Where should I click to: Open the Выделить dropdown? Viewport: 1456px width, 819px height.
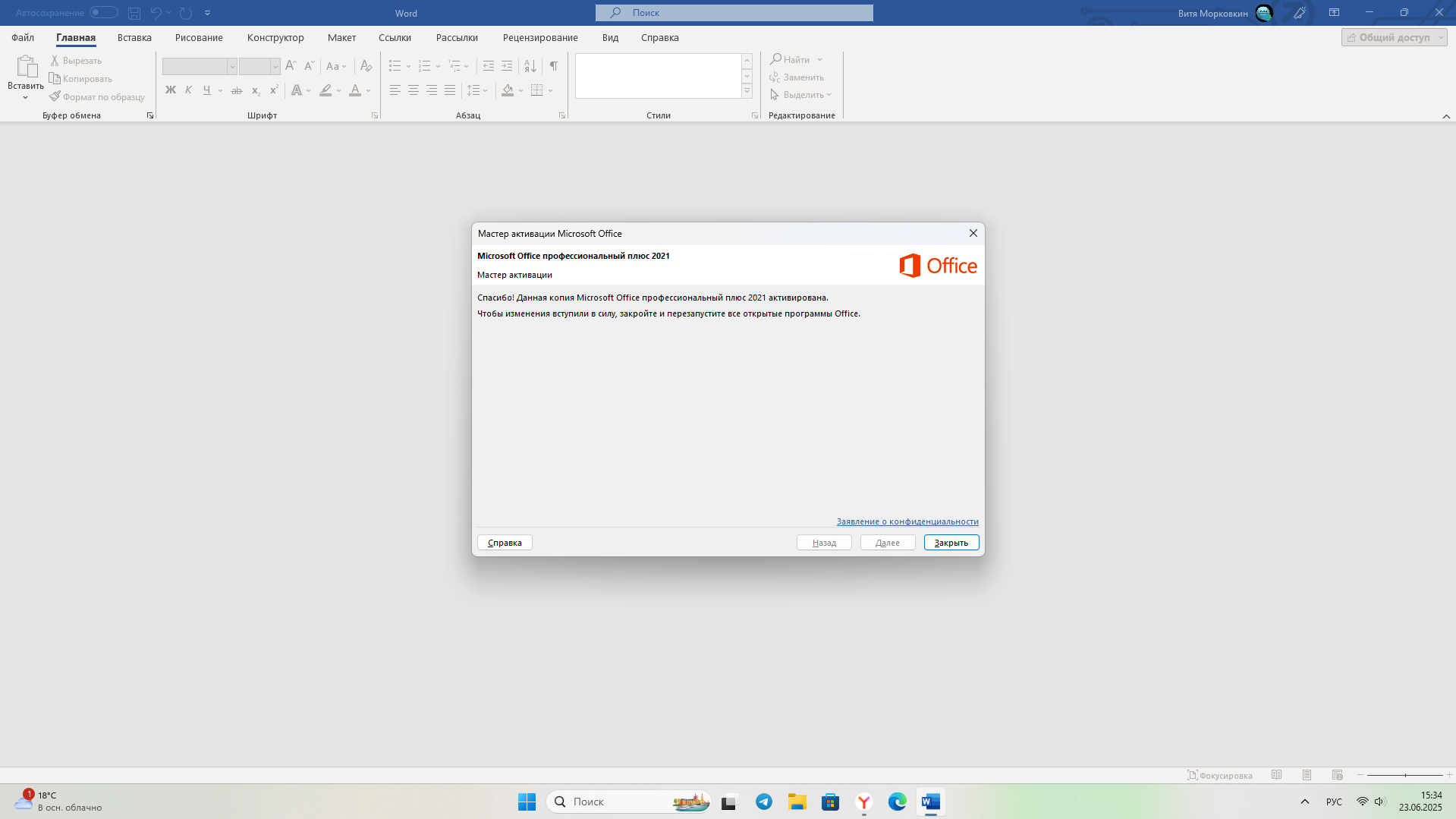point(801,94)
